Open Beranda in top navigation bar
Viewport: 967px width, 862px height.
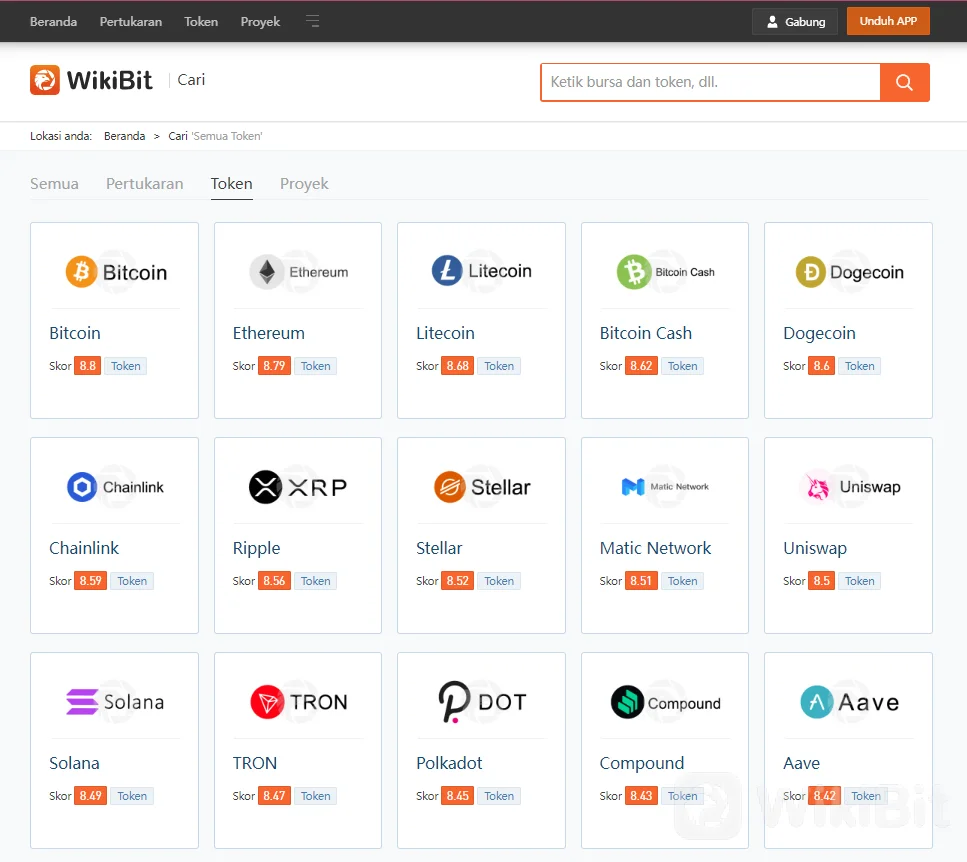coord(53,22)
